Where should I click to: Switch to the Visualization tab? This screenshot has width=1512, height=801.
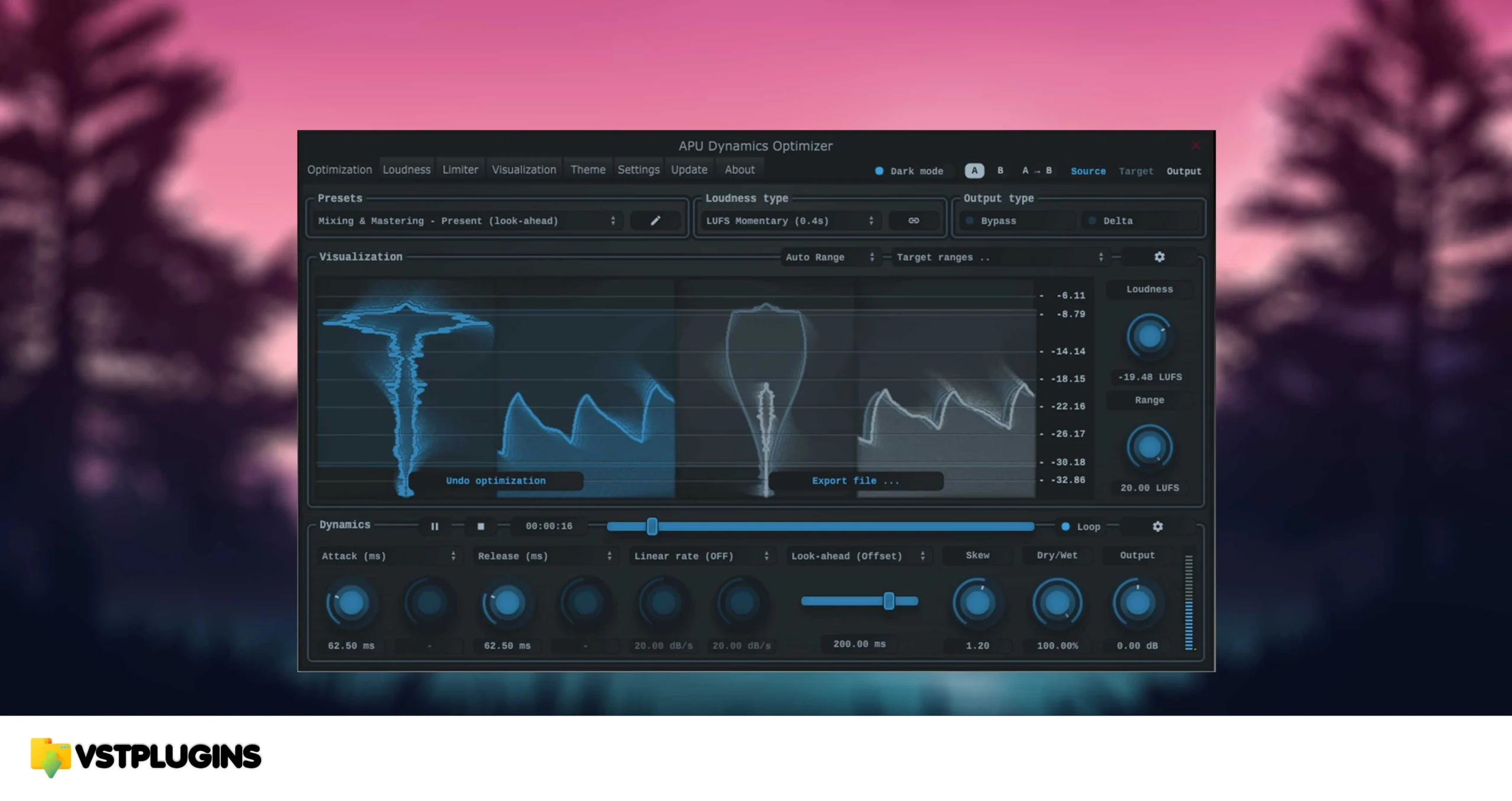point(524,170)
